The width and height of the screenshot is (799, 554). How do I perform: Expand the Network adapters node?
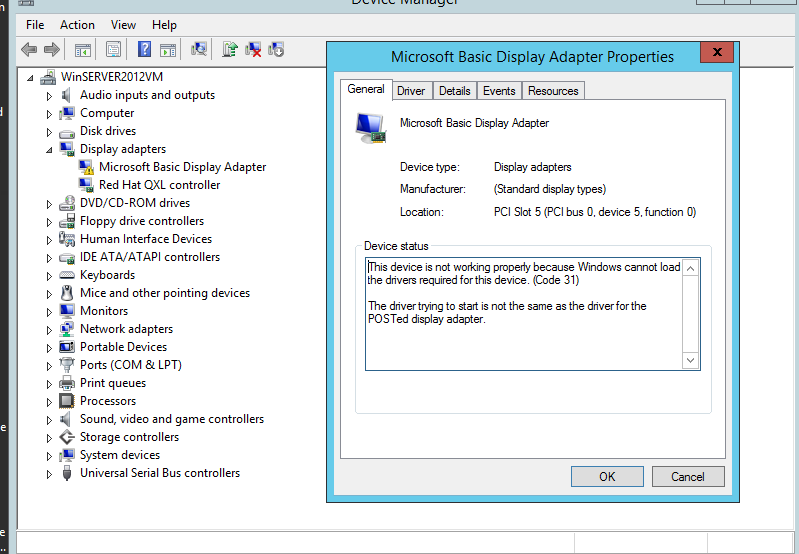tap(49, 330)
